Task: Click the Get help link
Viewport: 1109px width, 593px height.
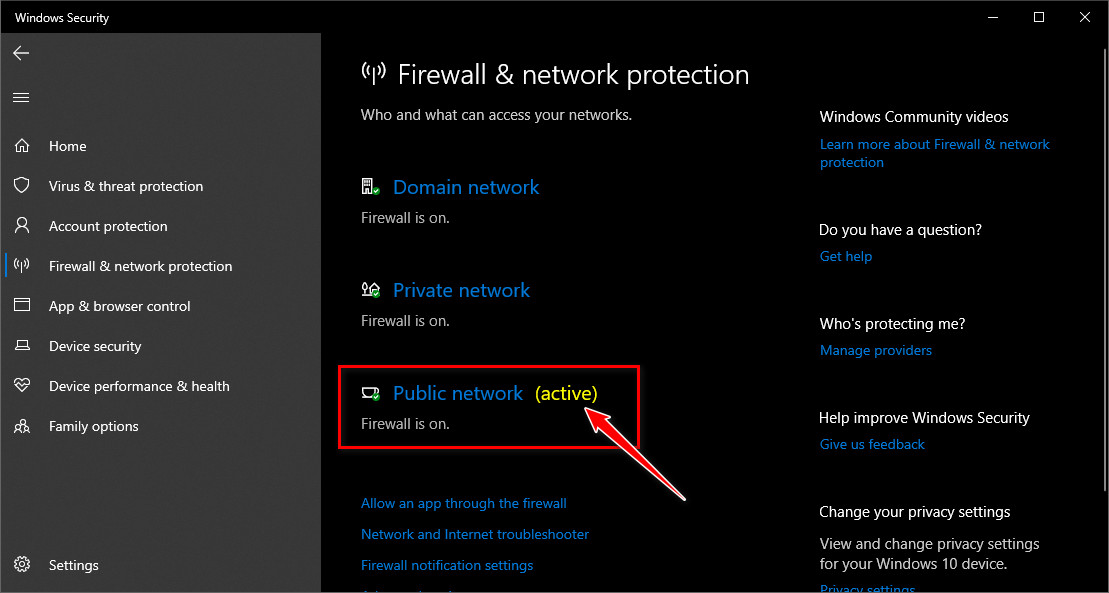Action: pos(845,256)
